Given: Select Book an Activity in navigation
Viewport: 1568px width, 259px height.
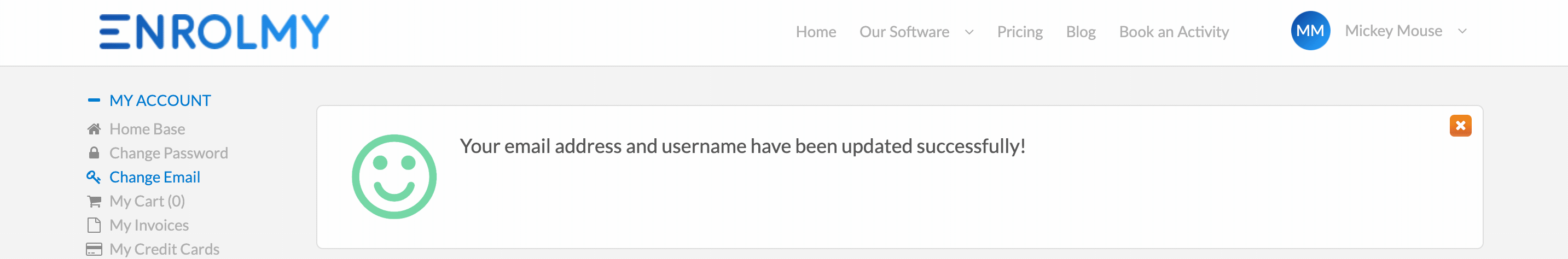Looking at the screenshot, I should point(1174,32).
